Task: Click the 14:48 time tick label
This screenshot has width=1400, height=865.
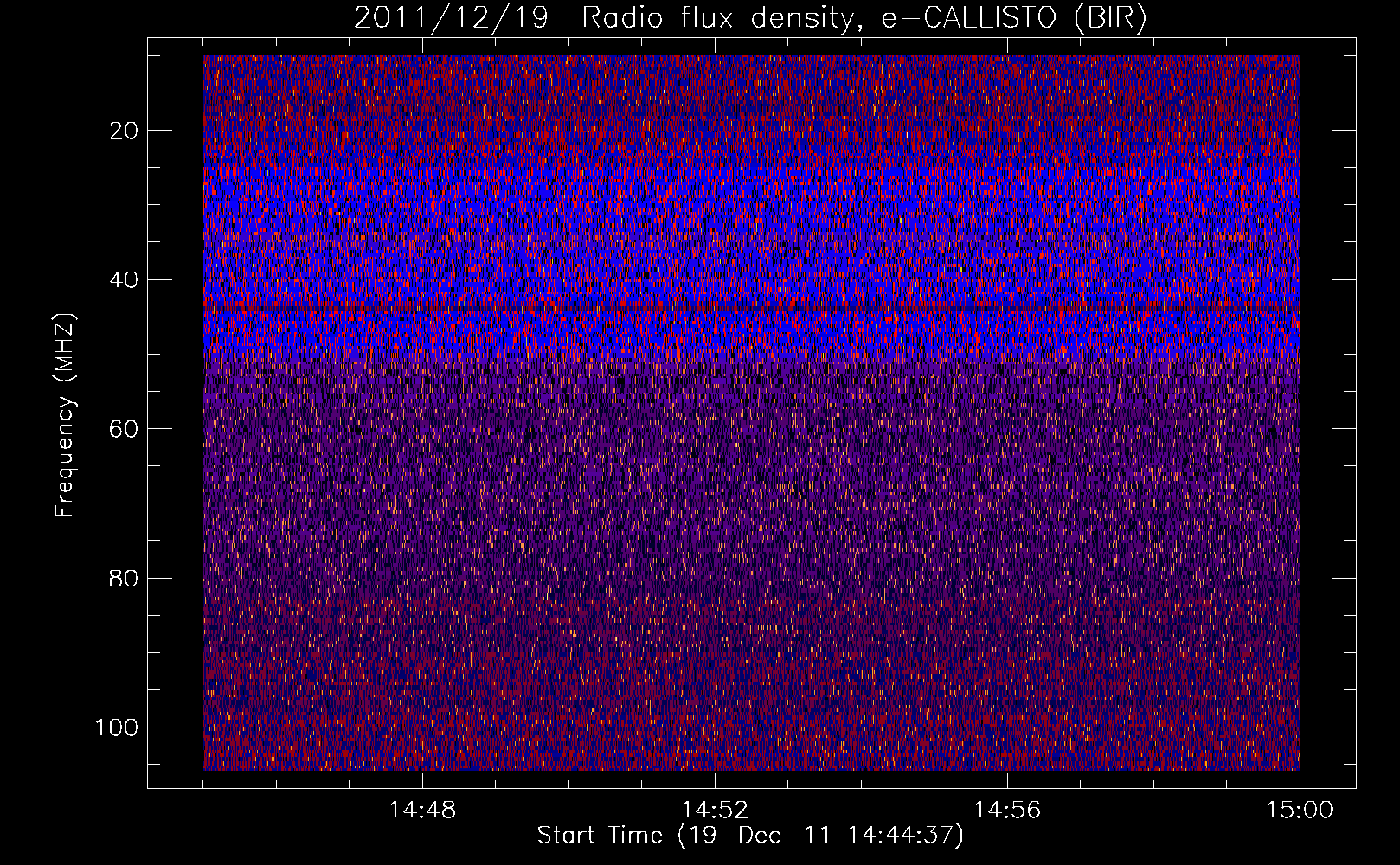Action: point(422,811)
